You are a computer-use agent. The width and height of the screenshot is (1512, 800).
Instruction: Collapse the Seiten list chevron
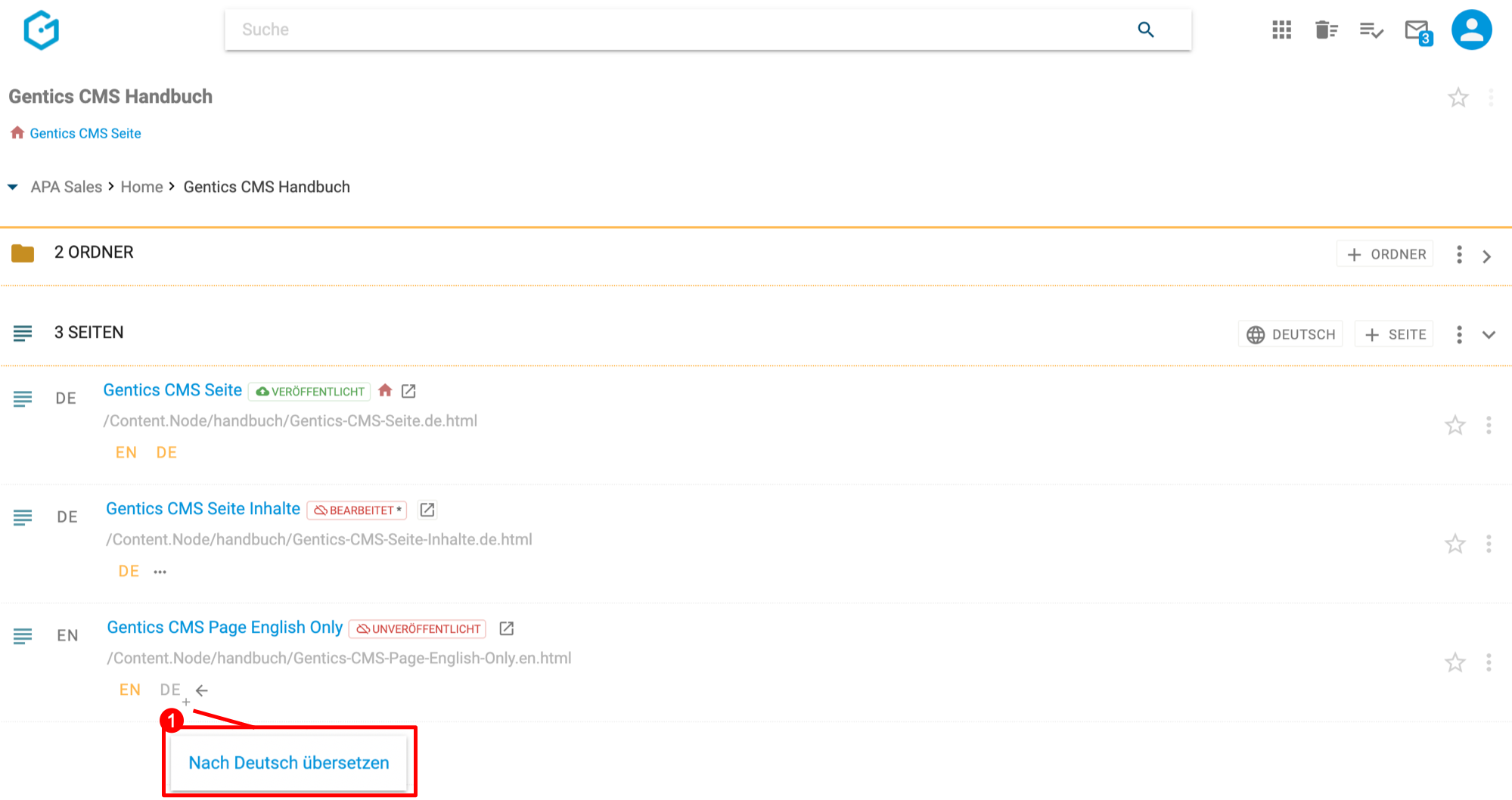pos(1489,335)
